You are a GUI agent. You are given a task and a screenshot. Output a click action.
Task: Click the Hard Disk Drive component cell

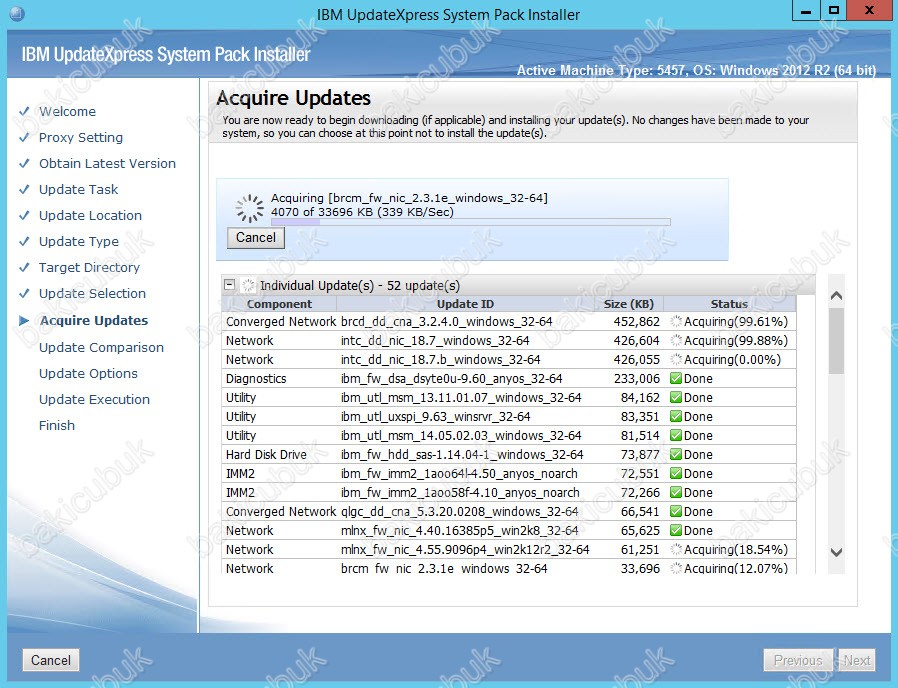point(266,454)
